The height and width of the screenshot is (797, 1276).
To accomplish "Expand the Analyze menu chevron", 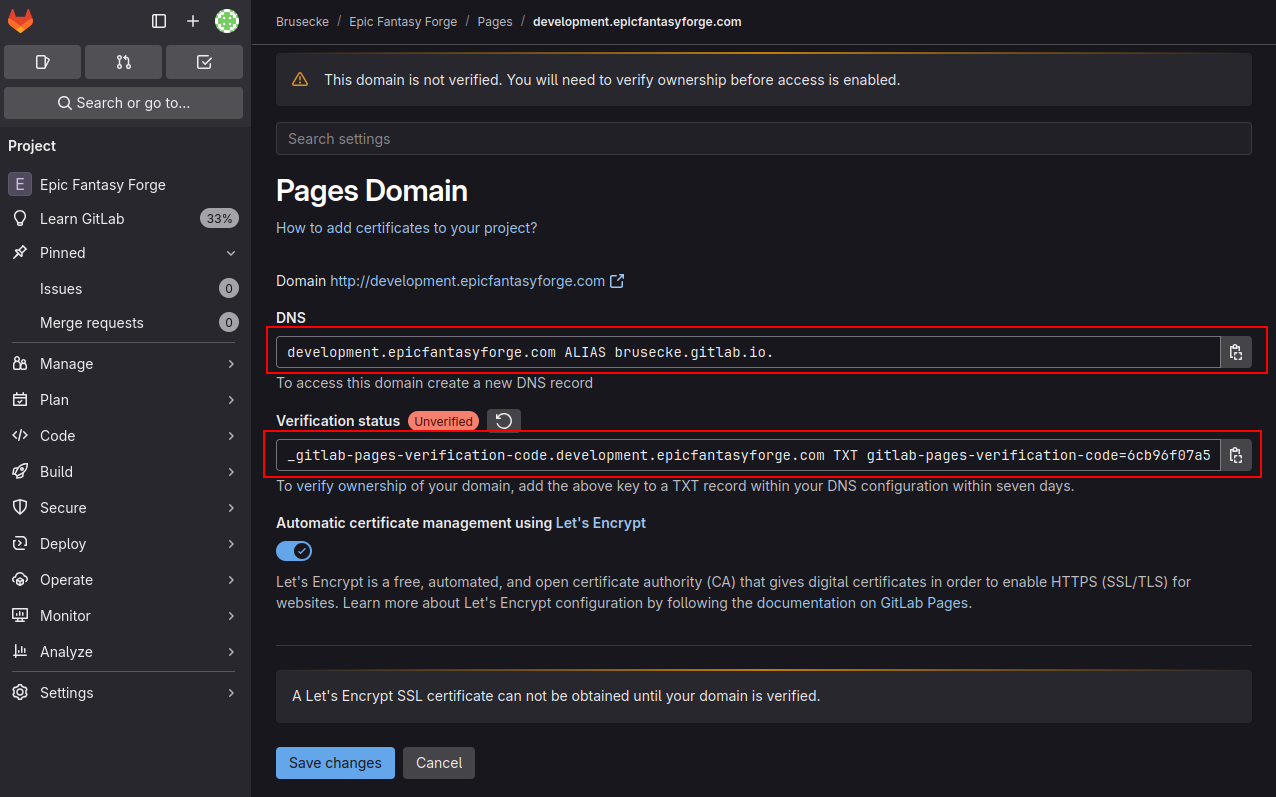I will (x=231, y=652).
